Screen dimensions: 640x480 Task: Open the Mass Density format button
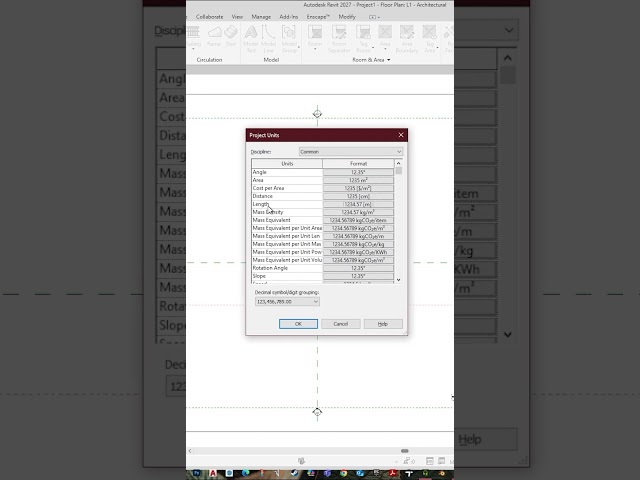pyautogui.click(x=358, y=212)
